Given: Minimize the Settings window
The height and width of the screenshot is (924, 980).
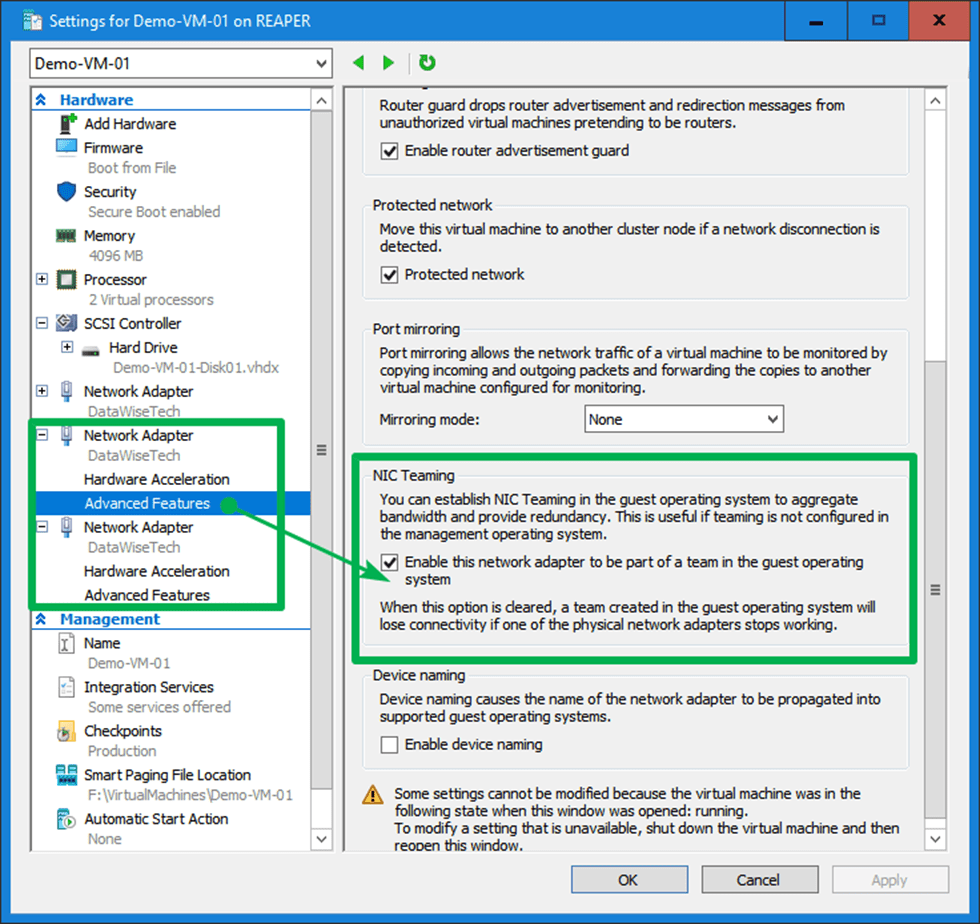Looking at the screenshot, I should tap(816, 21).
